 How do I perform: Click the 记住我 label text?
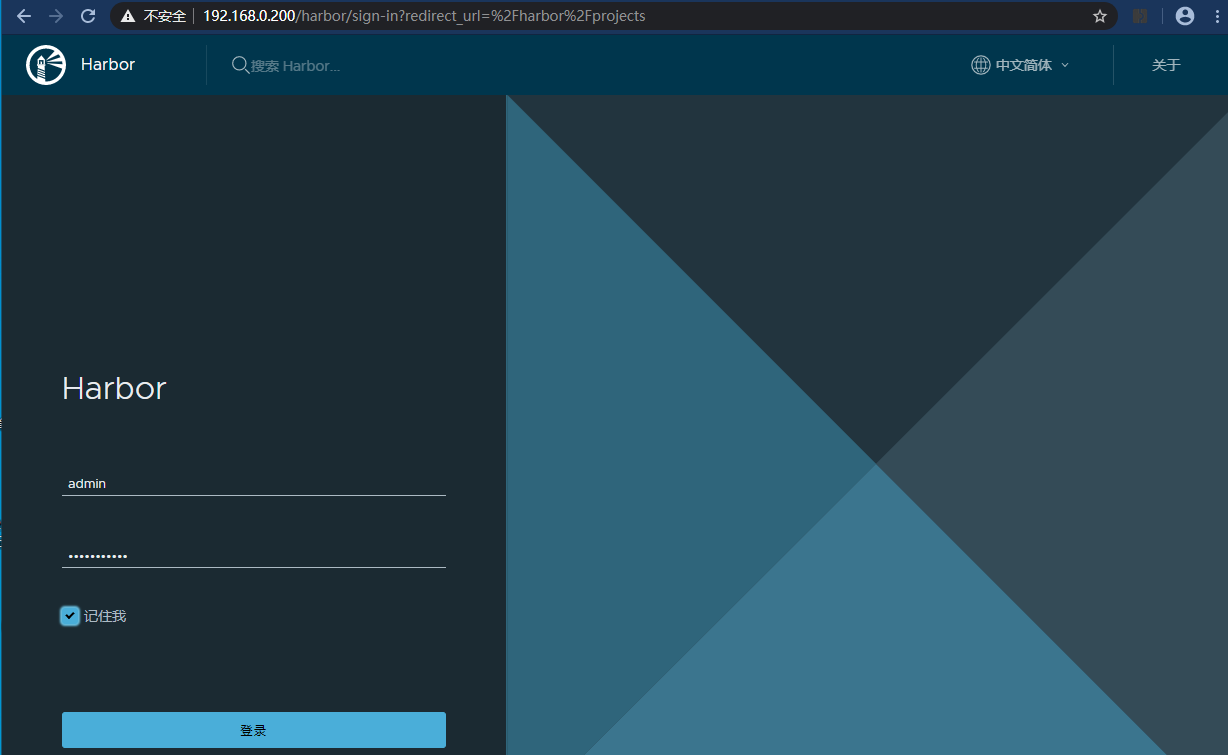[x=105, y=616]
